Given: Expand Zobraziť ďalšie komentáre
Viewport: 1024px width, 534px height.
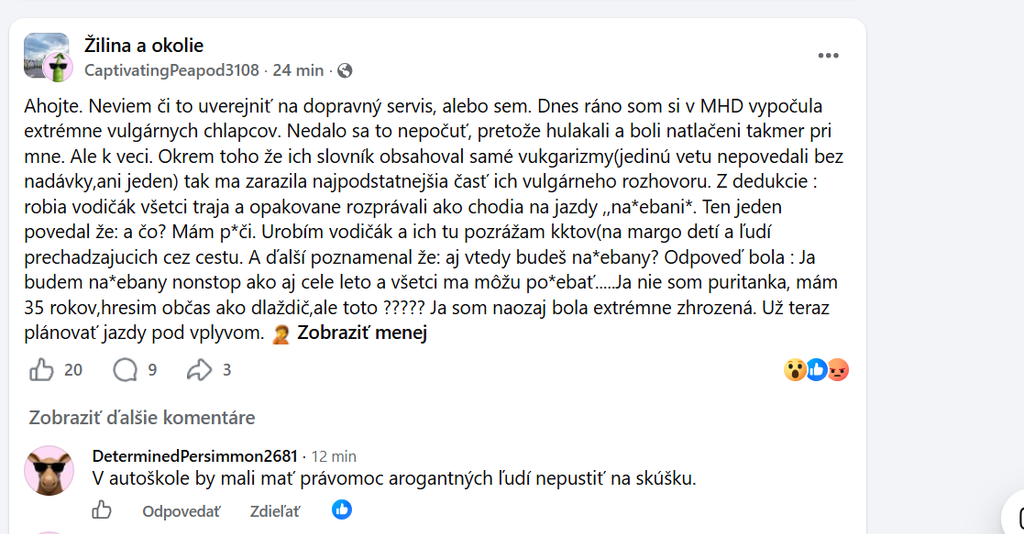Looking at the screenshot, I should click(x=142, y=418).
